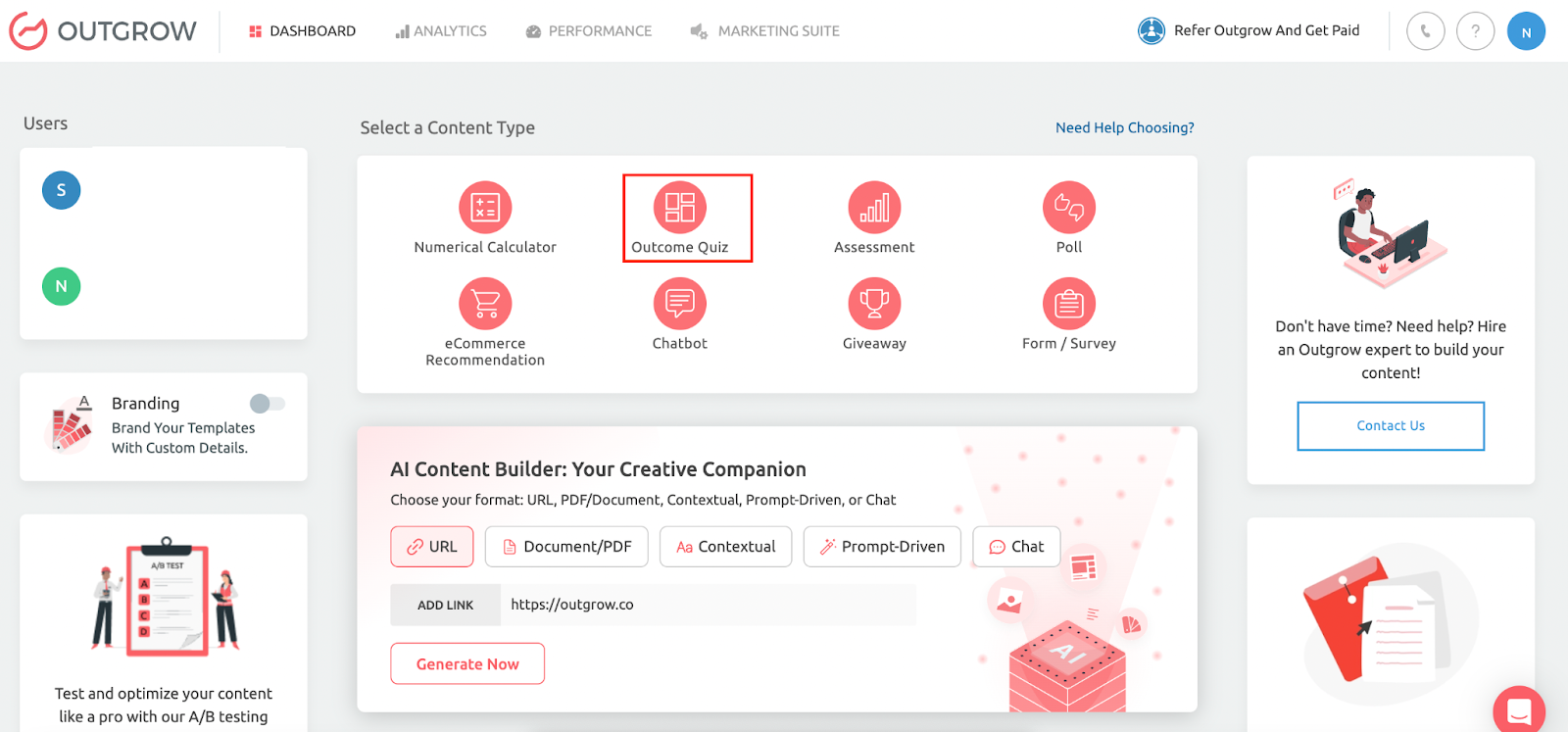Select the Contextual format option
Image resolution: width=1568 pixels, height=732 pixels.
[x=726, y=547]
